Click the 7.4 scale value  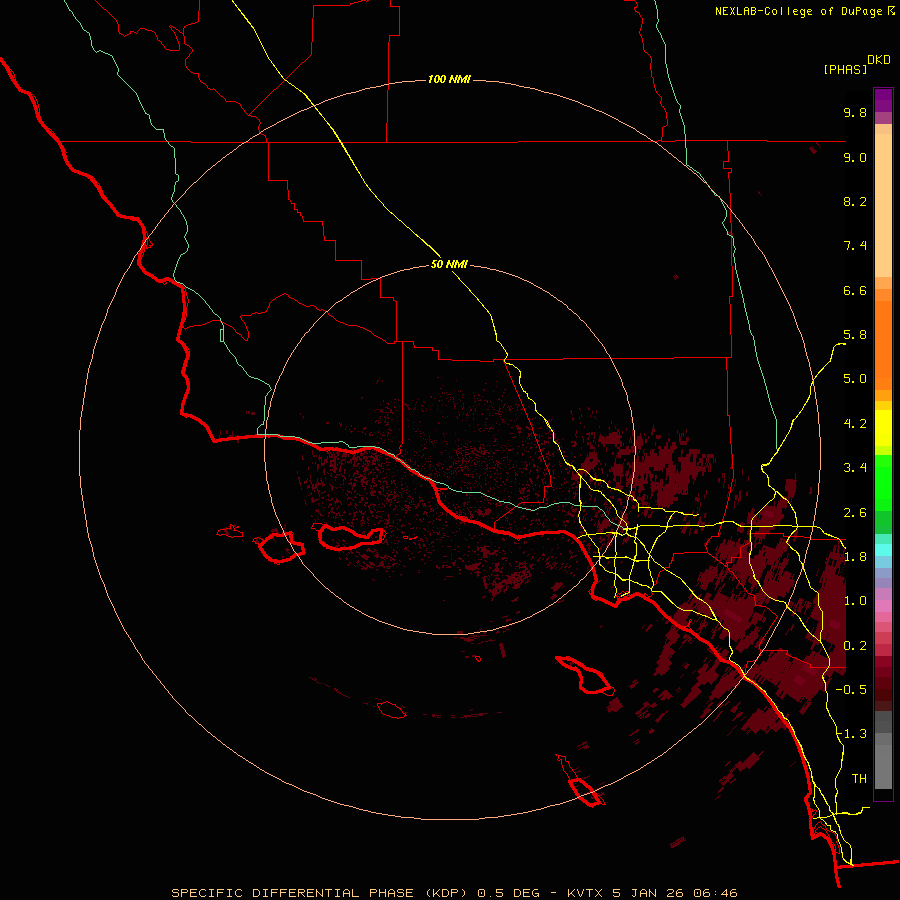(855, 246)
